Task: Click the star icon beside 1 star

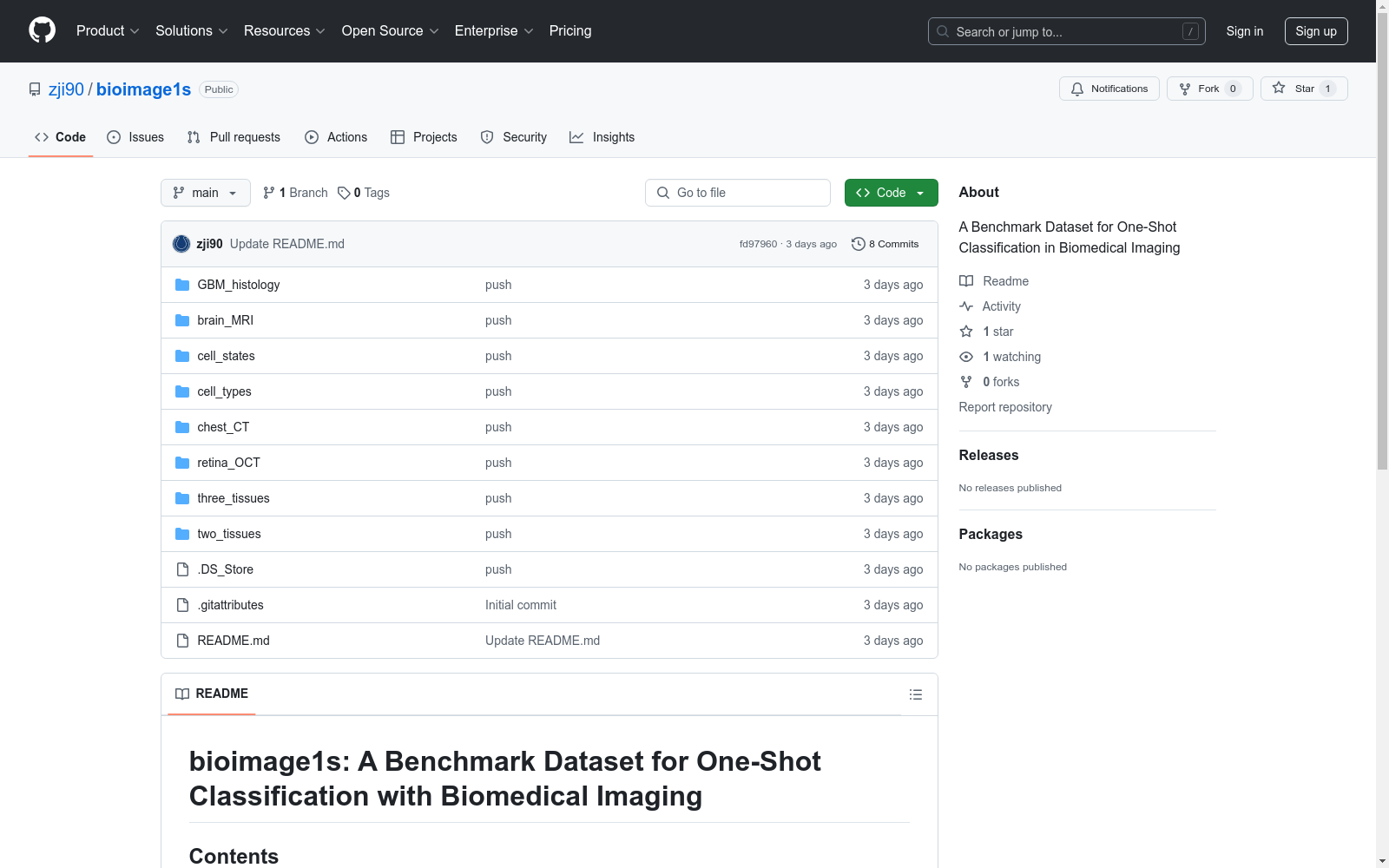Action: point(966,332)
